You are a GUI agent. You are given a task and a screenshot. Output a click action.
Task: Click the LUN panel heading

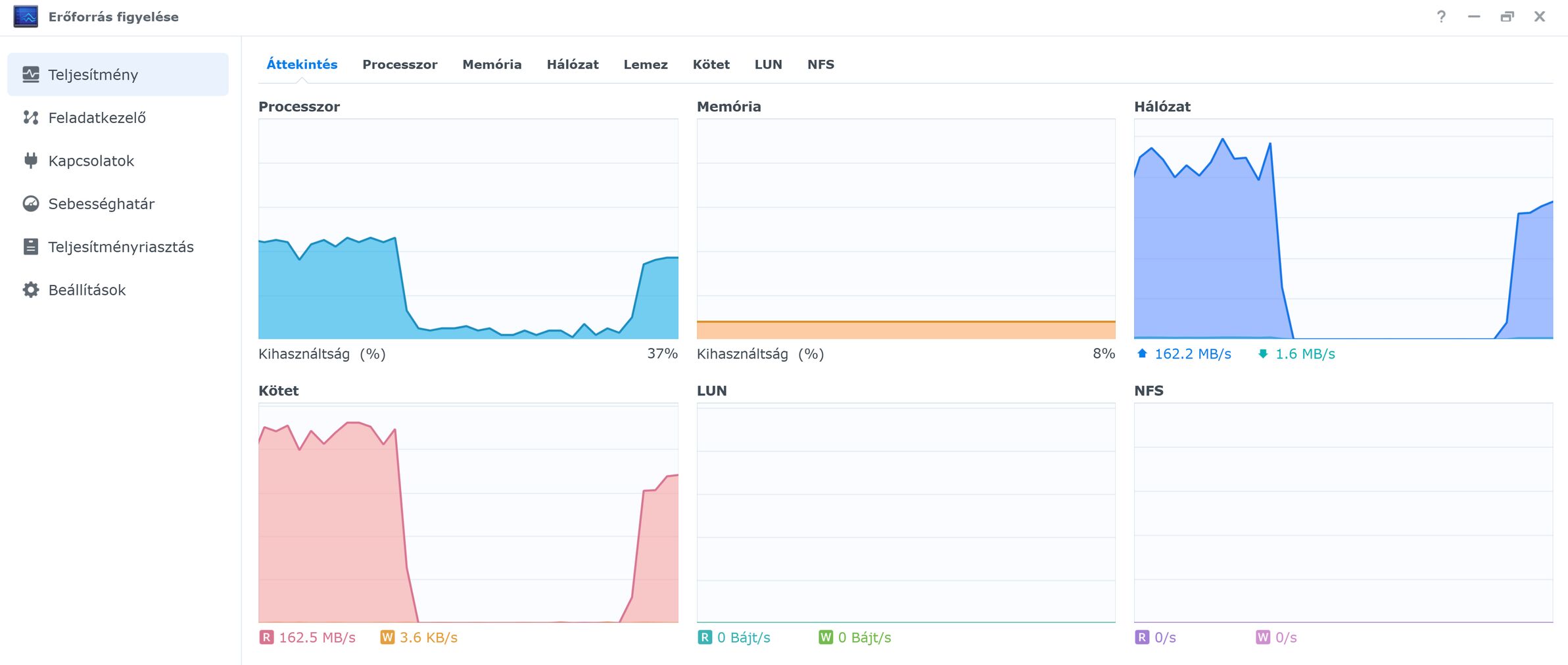[x=711, y=391]
